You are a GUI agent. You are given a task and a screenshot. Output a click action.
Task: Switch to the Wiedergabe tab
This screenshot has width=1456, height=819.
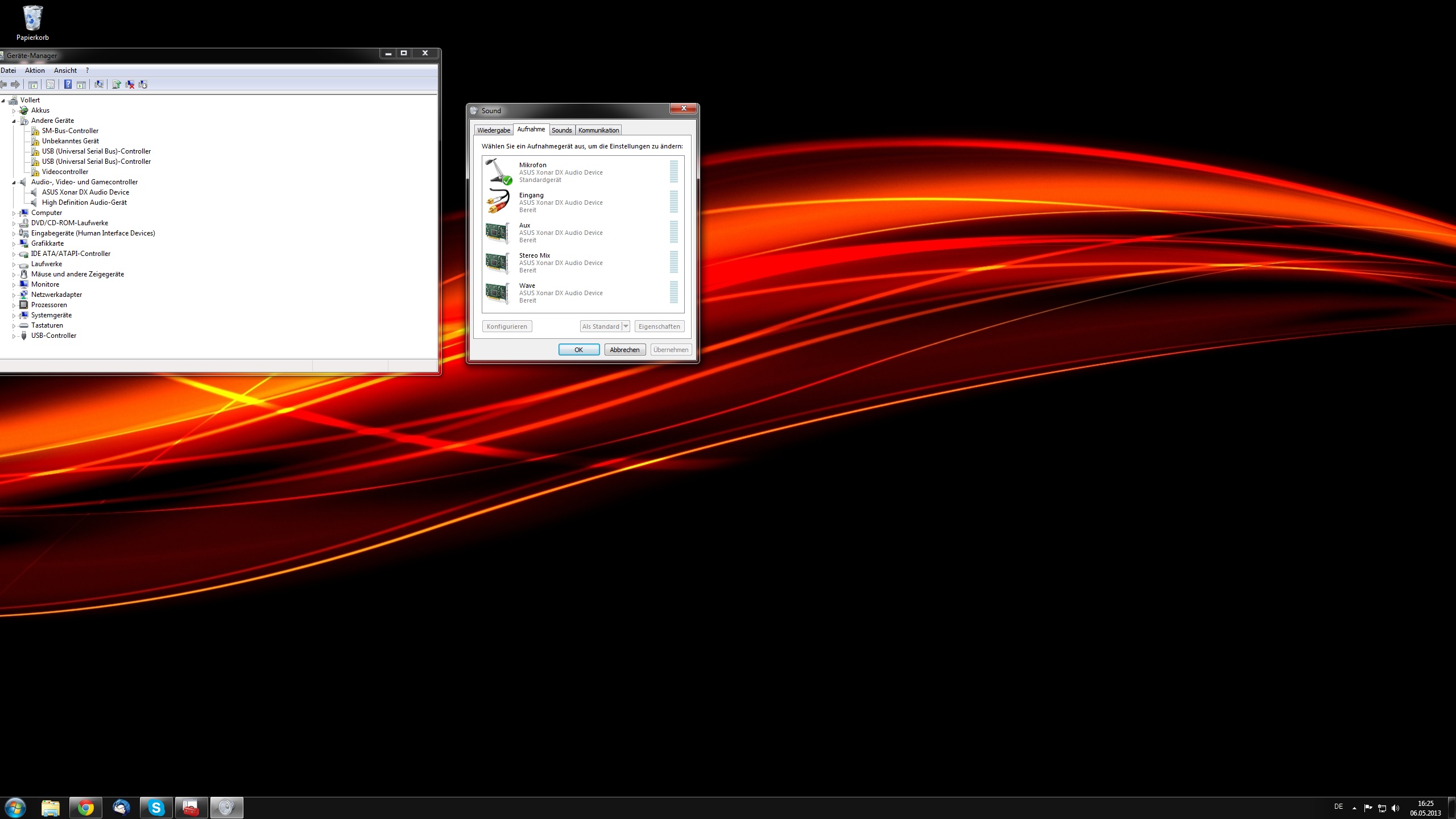click(494, 130)
